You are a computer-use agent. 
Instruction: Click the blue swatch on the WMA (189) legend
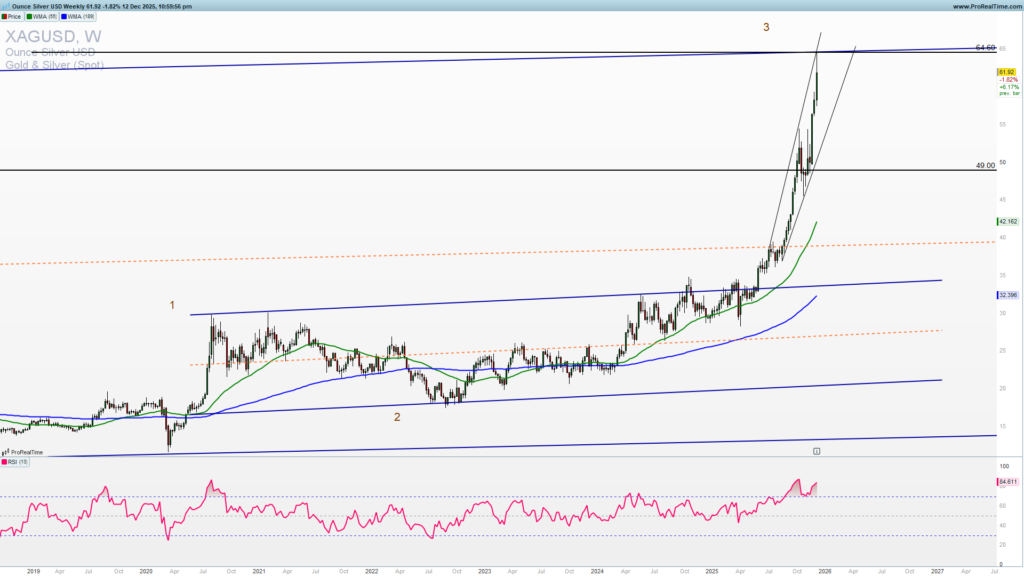[64, 16]
